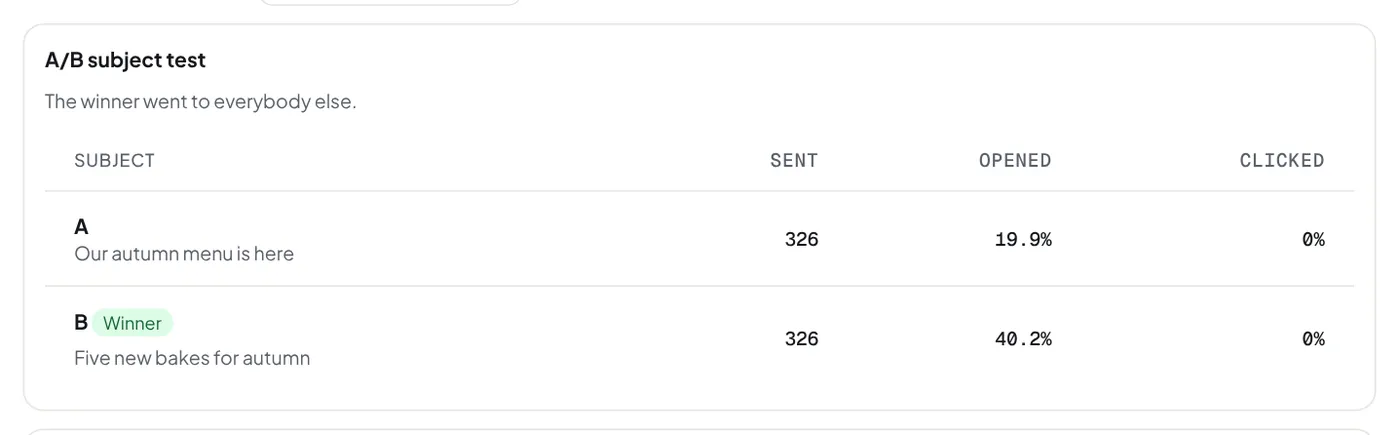1400x435 pixels.
Task: Click variant A's 0% clicked value
Action: point(1313,240)
